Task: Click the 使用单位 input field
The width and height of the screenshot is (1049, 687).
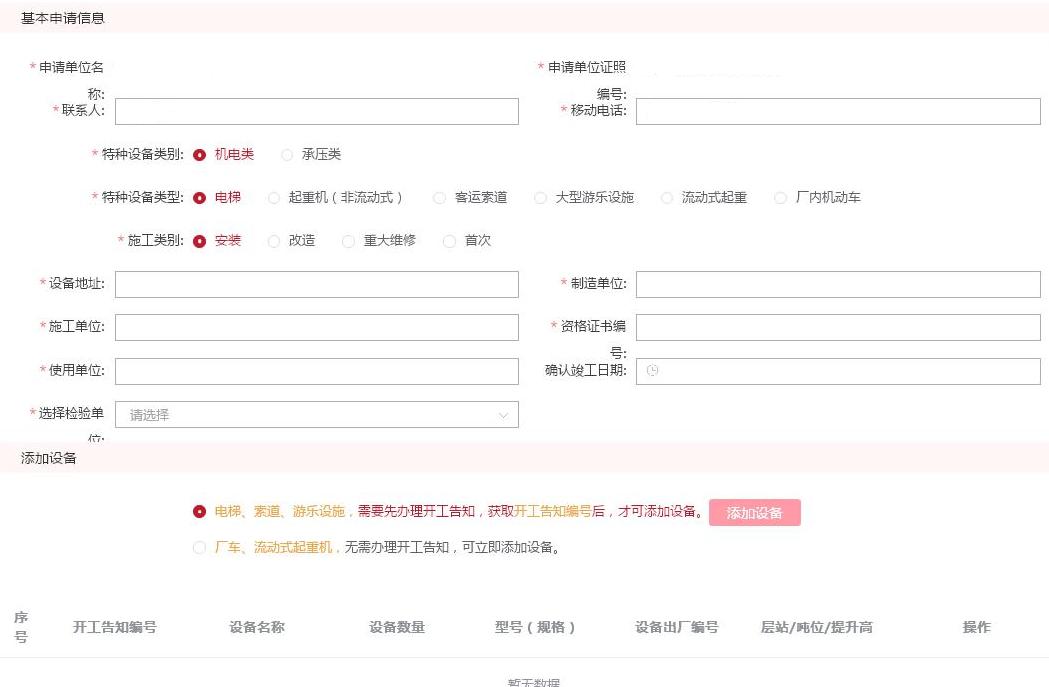Action: tap(317, 371)
